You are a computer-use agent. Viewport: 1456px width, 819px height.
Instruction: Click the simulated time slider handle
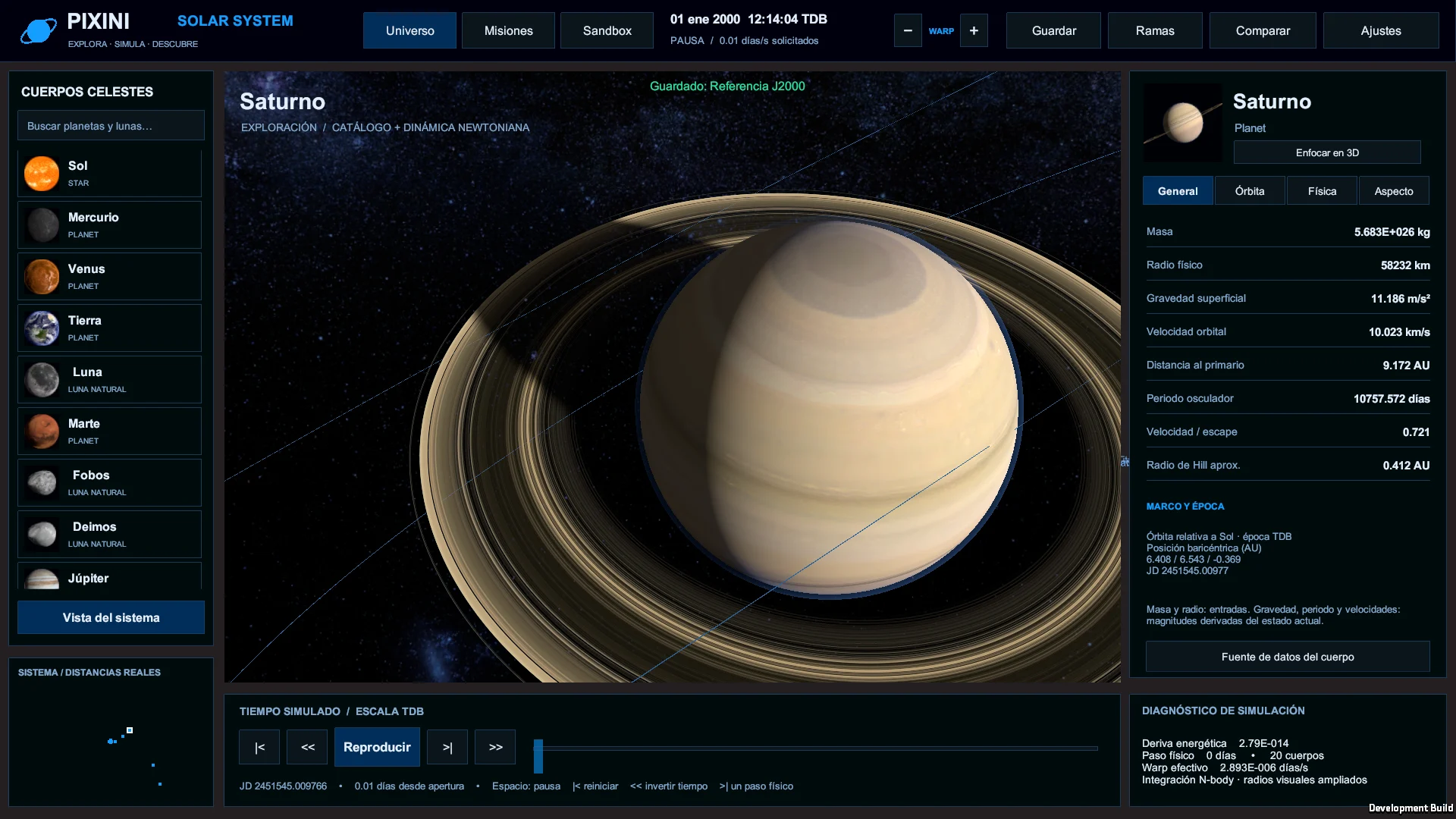coord(538,756)
